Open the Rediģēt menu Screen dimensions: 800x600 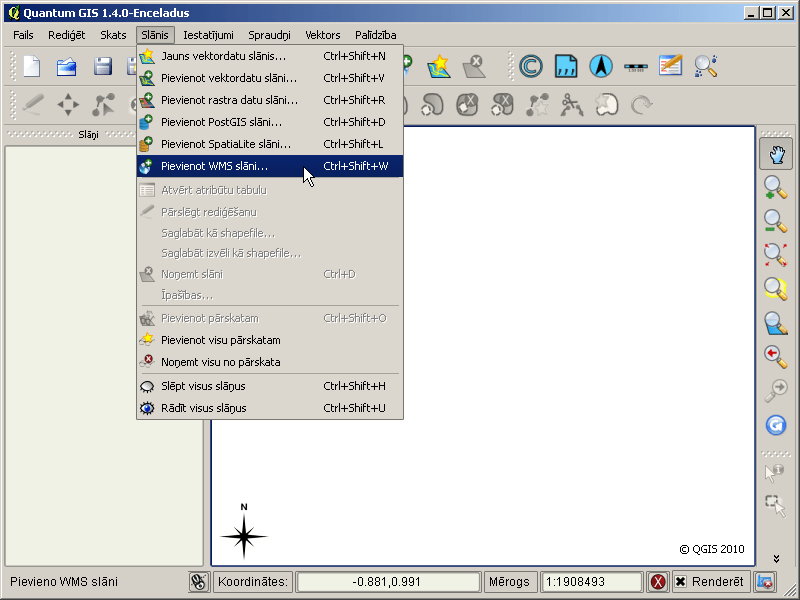[x=66, y=35]
